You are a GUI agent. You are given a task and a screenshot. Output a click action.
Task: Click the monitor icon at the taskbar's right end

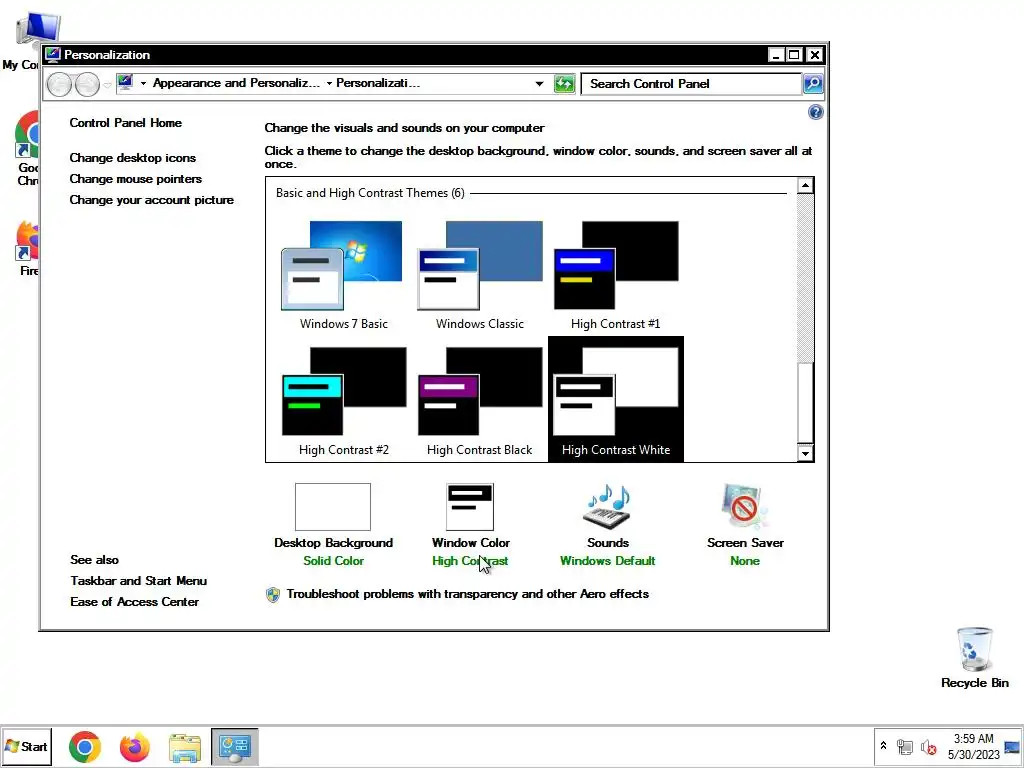(x=1012, y=747)
